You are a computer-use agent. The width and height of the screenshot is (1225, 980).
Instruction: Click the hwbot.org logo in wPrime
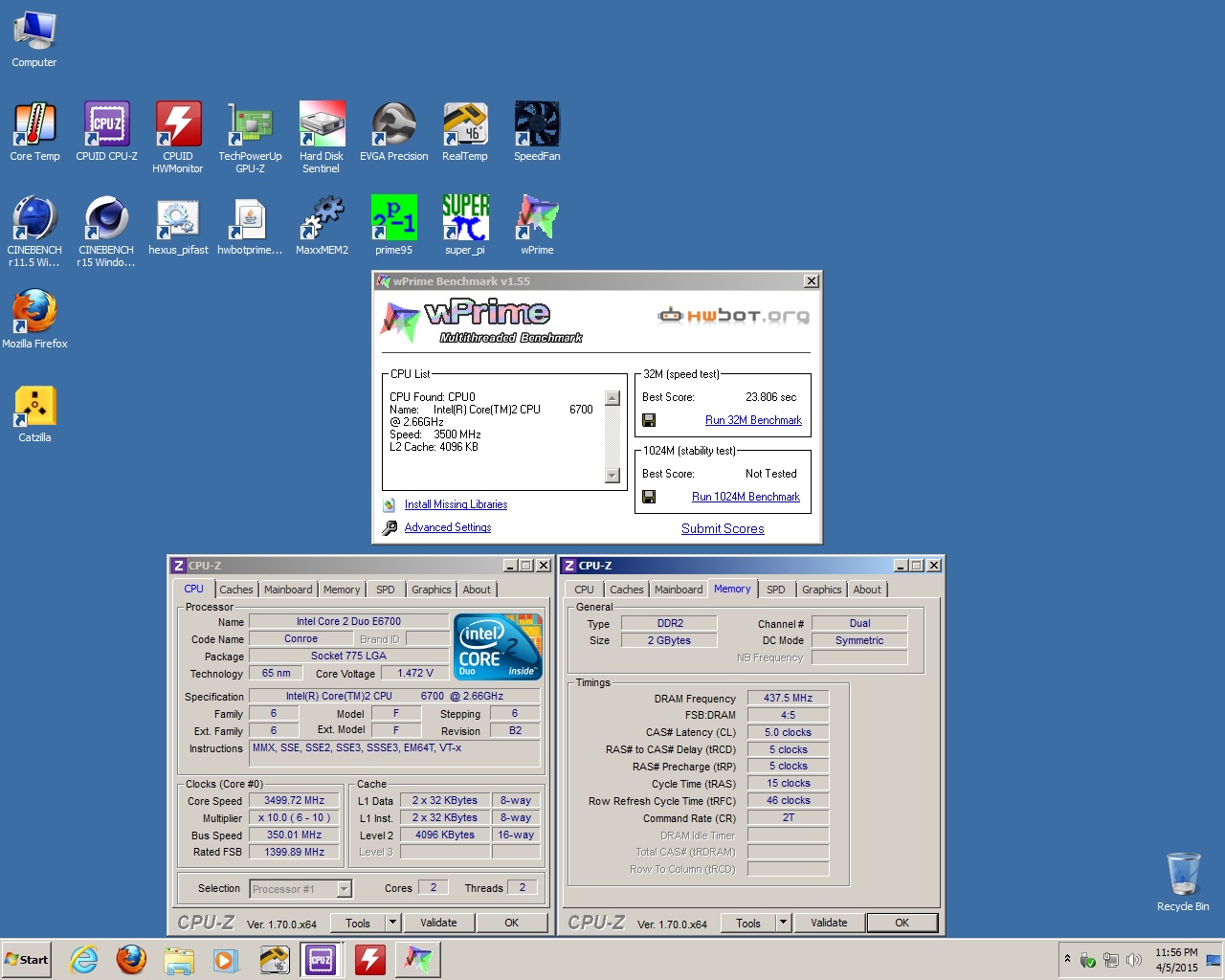[733, 316]
